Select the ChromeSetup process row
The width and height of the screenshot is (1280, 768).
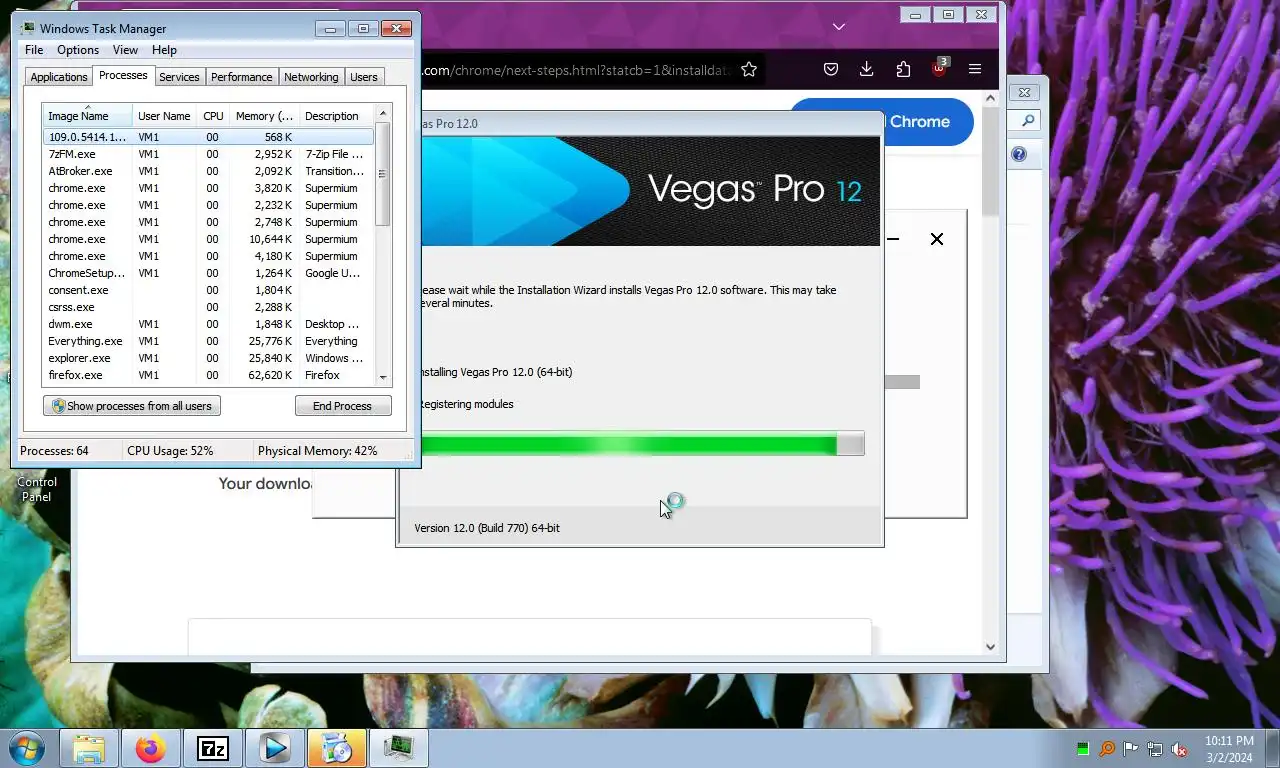tap(208, 273)
